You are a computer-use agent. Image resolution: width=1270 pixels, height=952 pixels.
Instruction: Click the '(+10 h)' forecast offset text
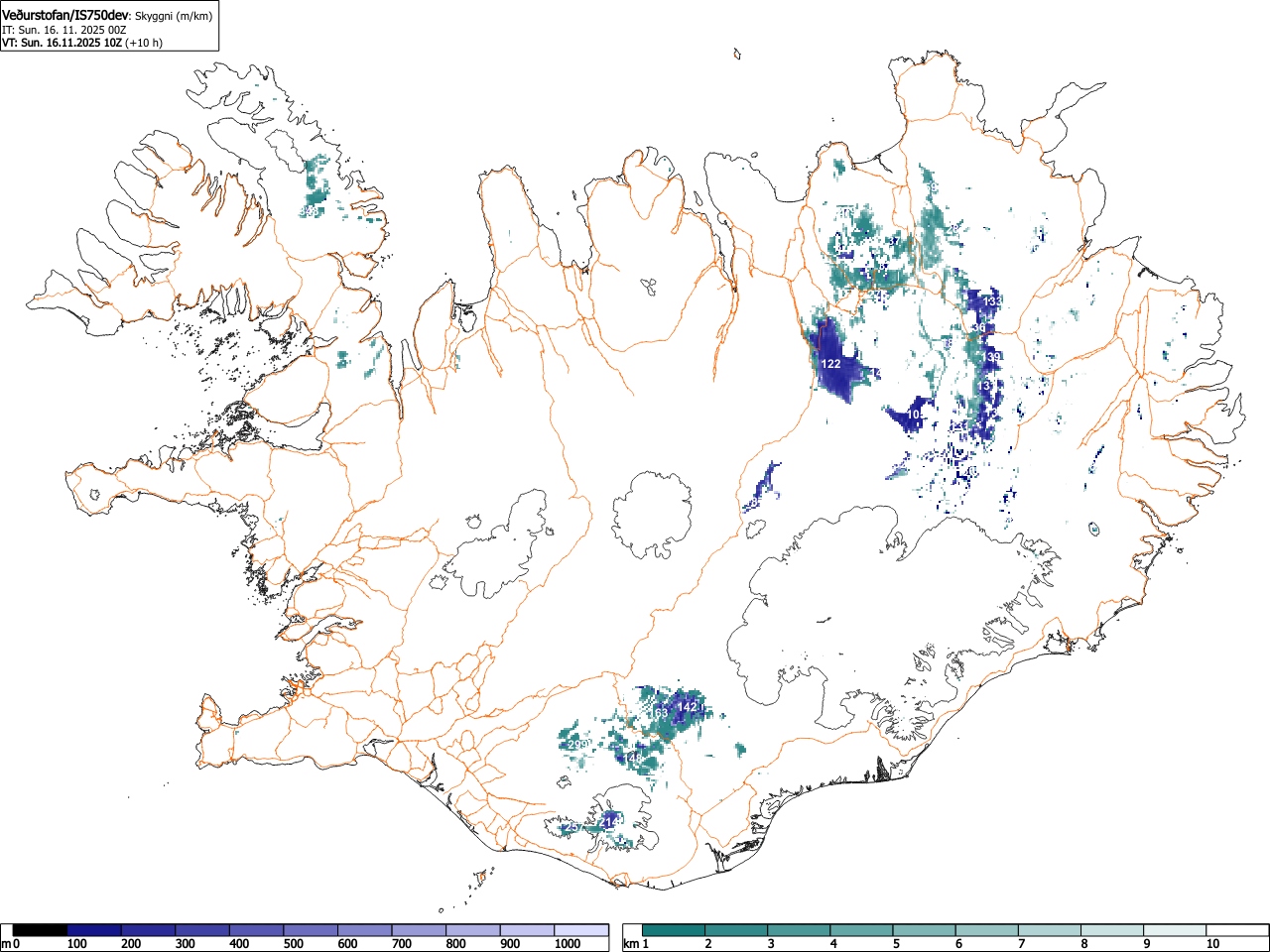(x=144, y=43)
